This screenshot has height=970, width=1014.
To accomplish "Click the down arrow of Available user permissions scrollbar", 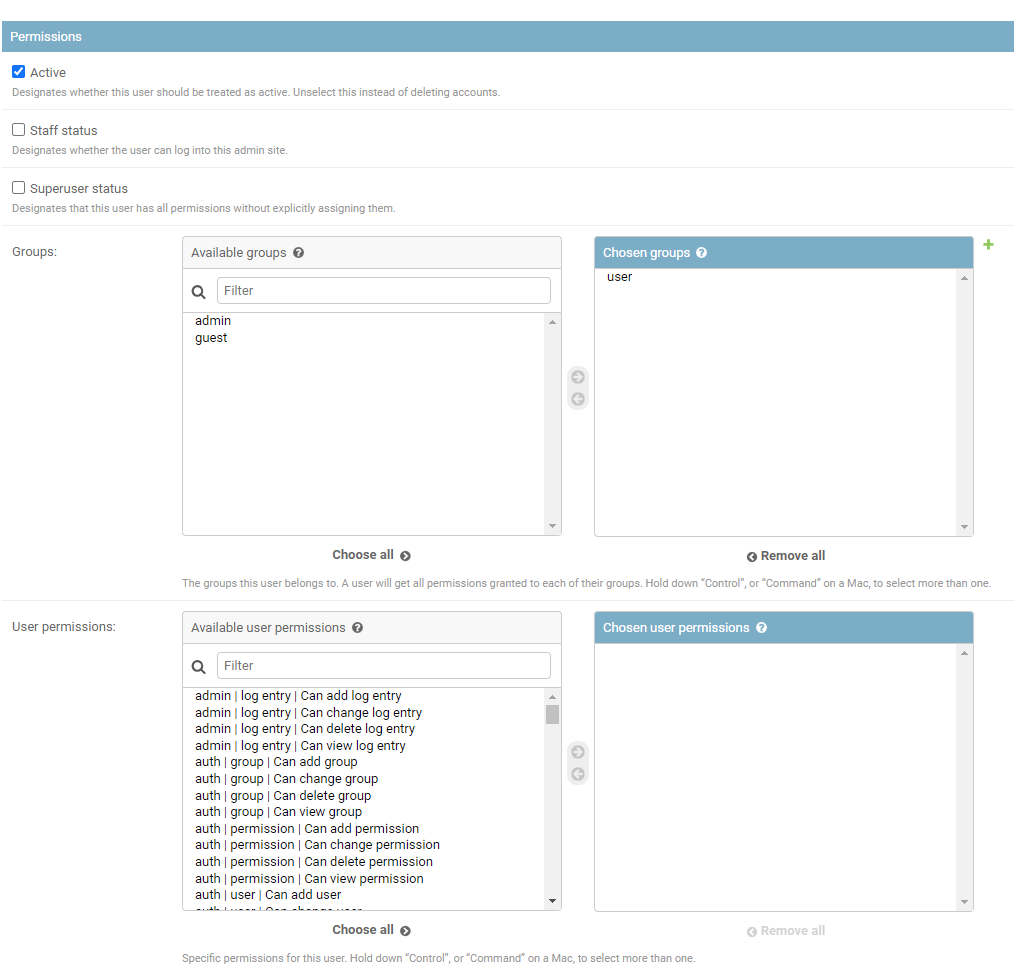I will coord(552,901).
